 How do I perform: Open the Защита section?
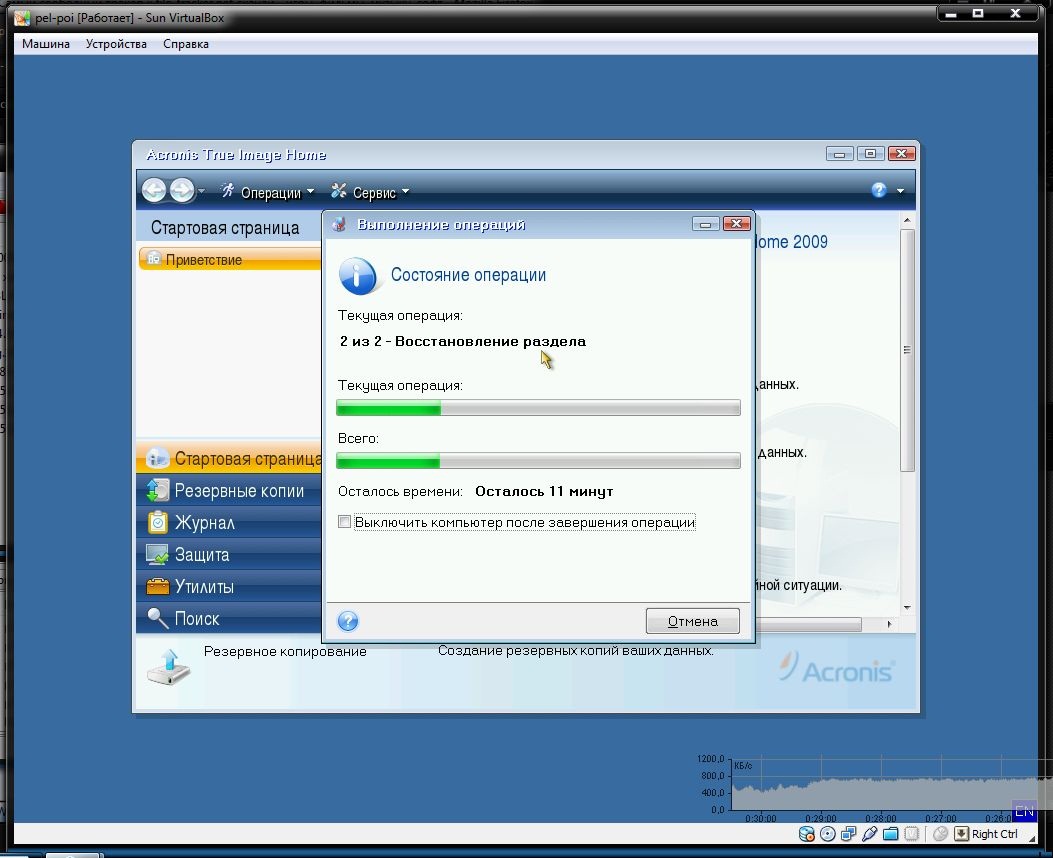(x=229, y=555)
